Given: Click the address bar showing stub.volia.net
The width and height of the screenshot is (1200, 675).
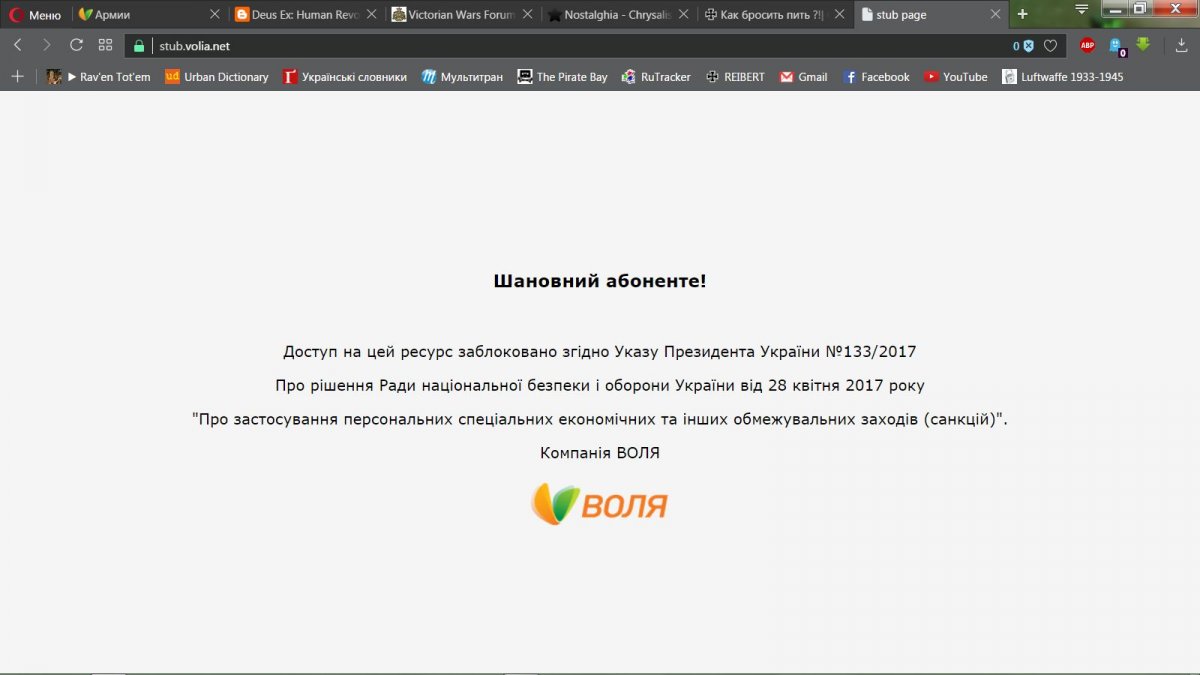Looking at the screenshot, I should [x=500, y=46].
